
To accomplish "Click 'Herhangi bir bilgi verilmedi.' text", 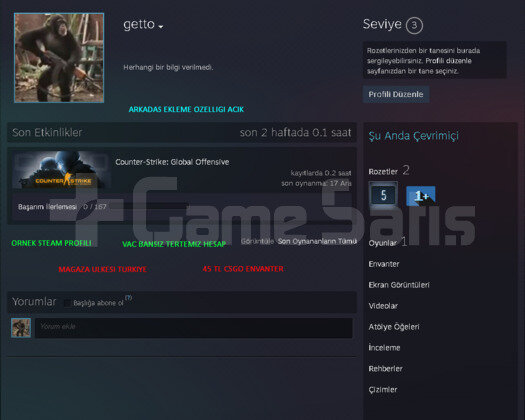I will [x=168, y=67].
